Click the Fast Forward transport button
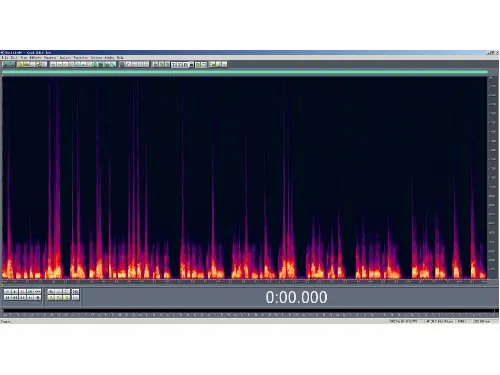The width and height of the screenshot is (500, 375). pos(23,297)
